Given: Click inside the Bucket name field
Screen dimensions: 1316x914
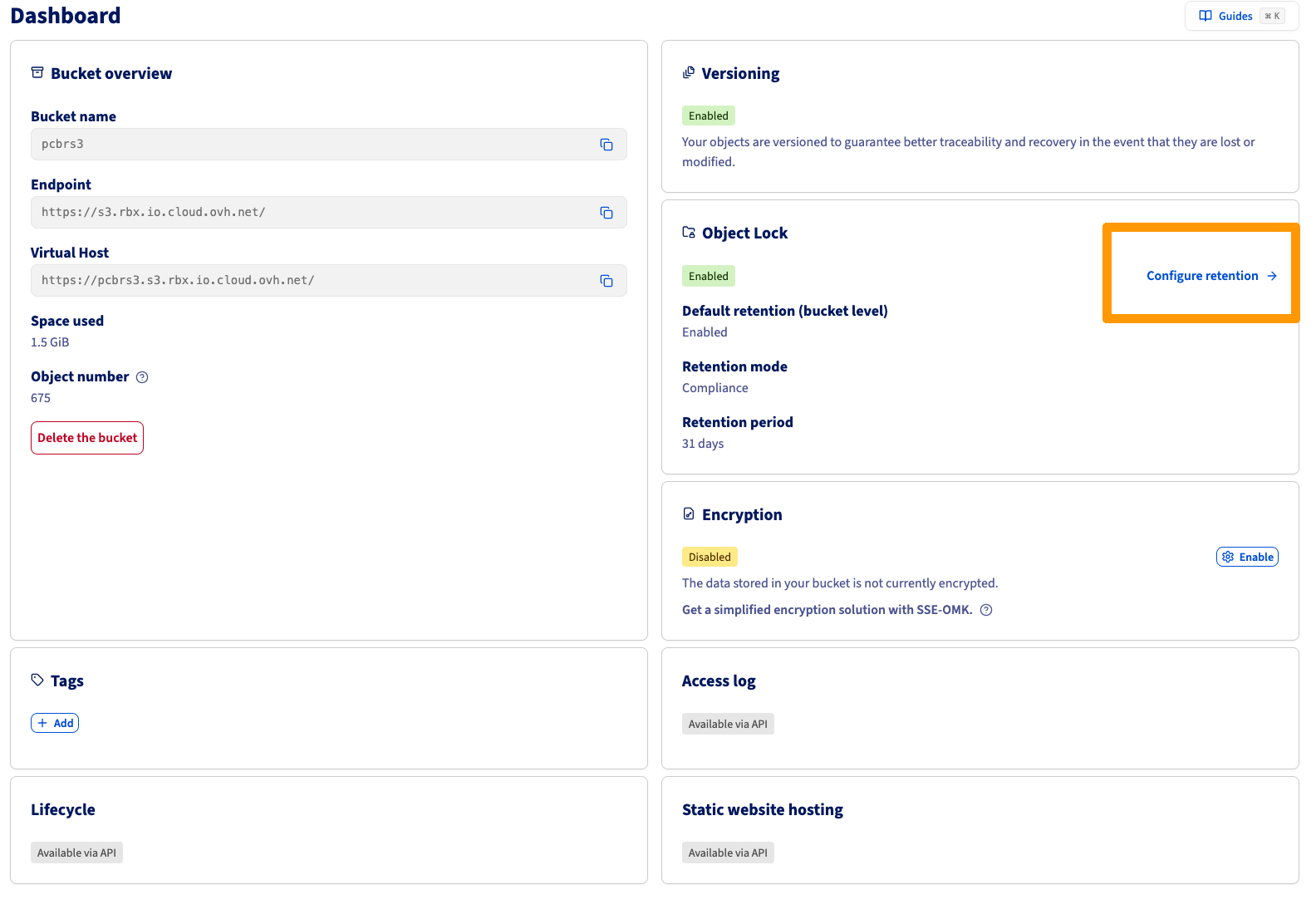Looking at the screenshot, I should pos(307,145).
